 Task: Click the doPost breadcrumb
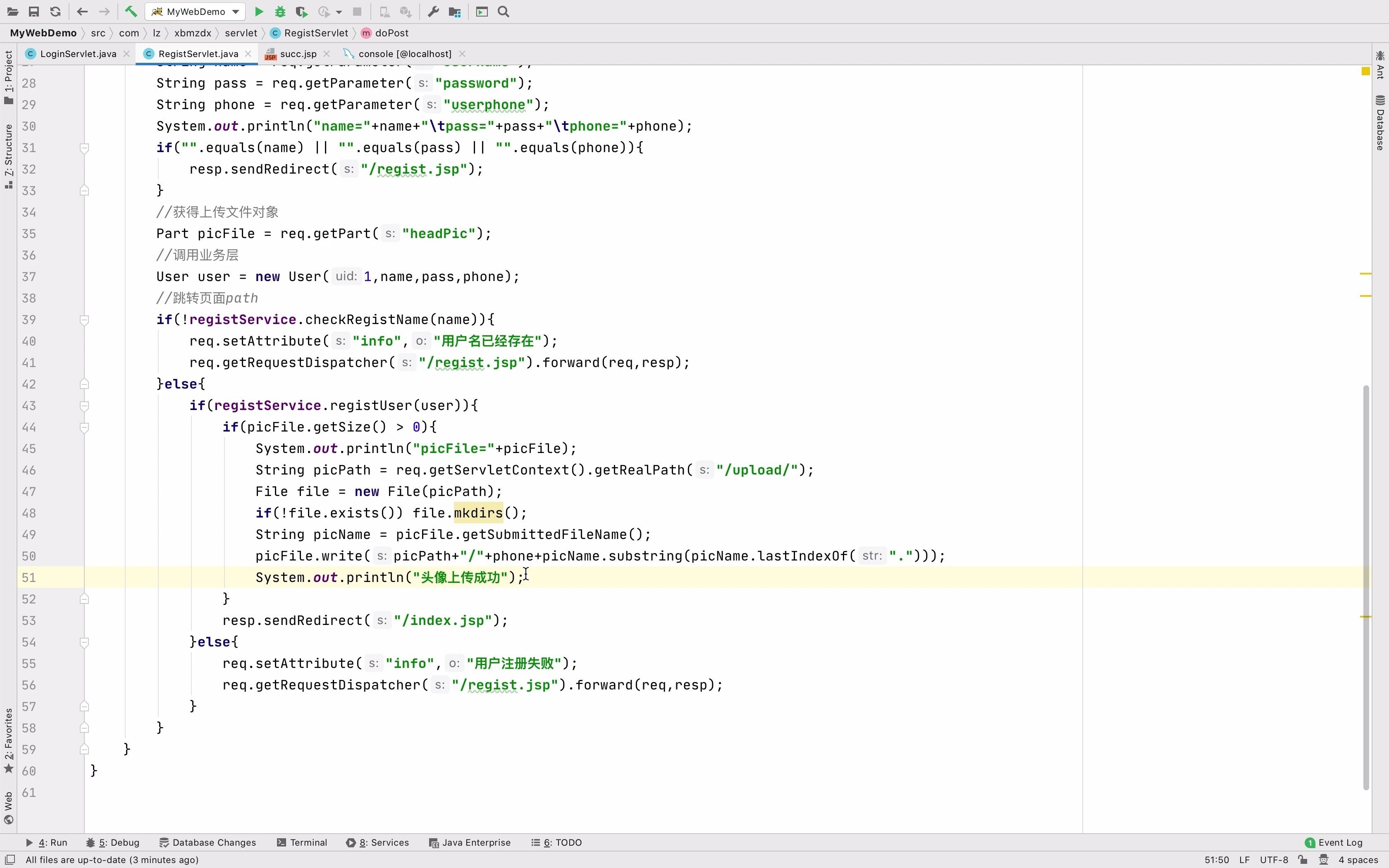pyautogui.click(x=385, y=33)
